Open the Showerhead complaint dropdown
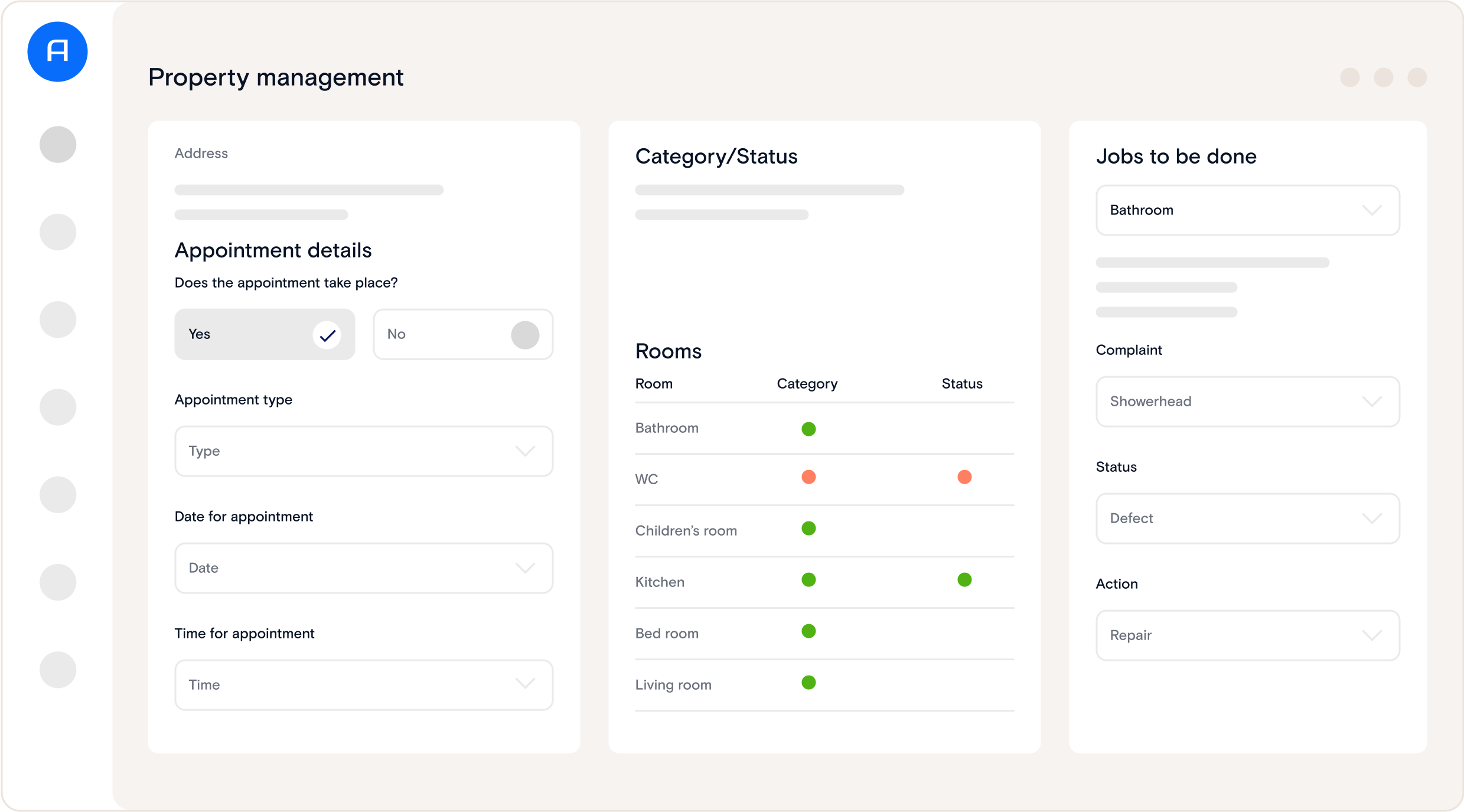The height and width of the screenshot is (812, 1464). pos(1247,402)
